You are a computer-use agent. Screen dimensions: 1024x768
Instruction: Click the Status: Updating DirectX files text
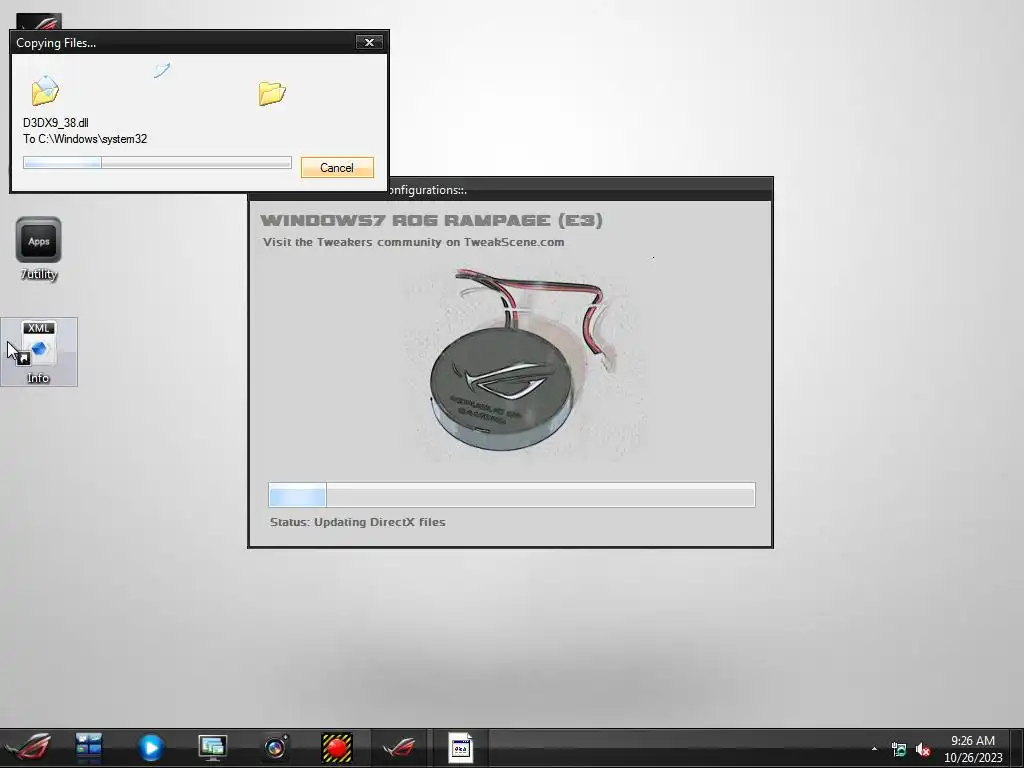[357, 522]
